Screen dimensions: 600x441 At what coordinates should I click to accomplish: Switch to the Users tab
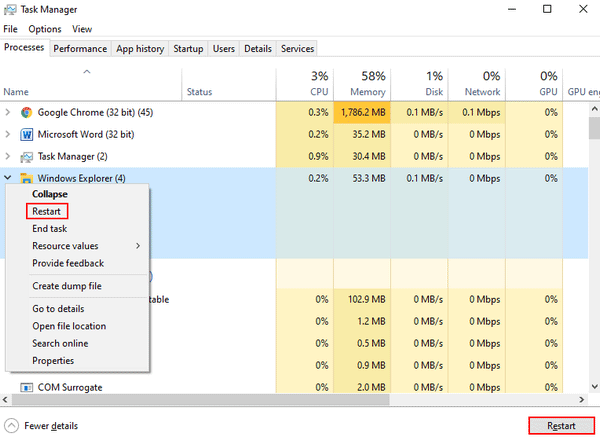click(x=224, y=49)
